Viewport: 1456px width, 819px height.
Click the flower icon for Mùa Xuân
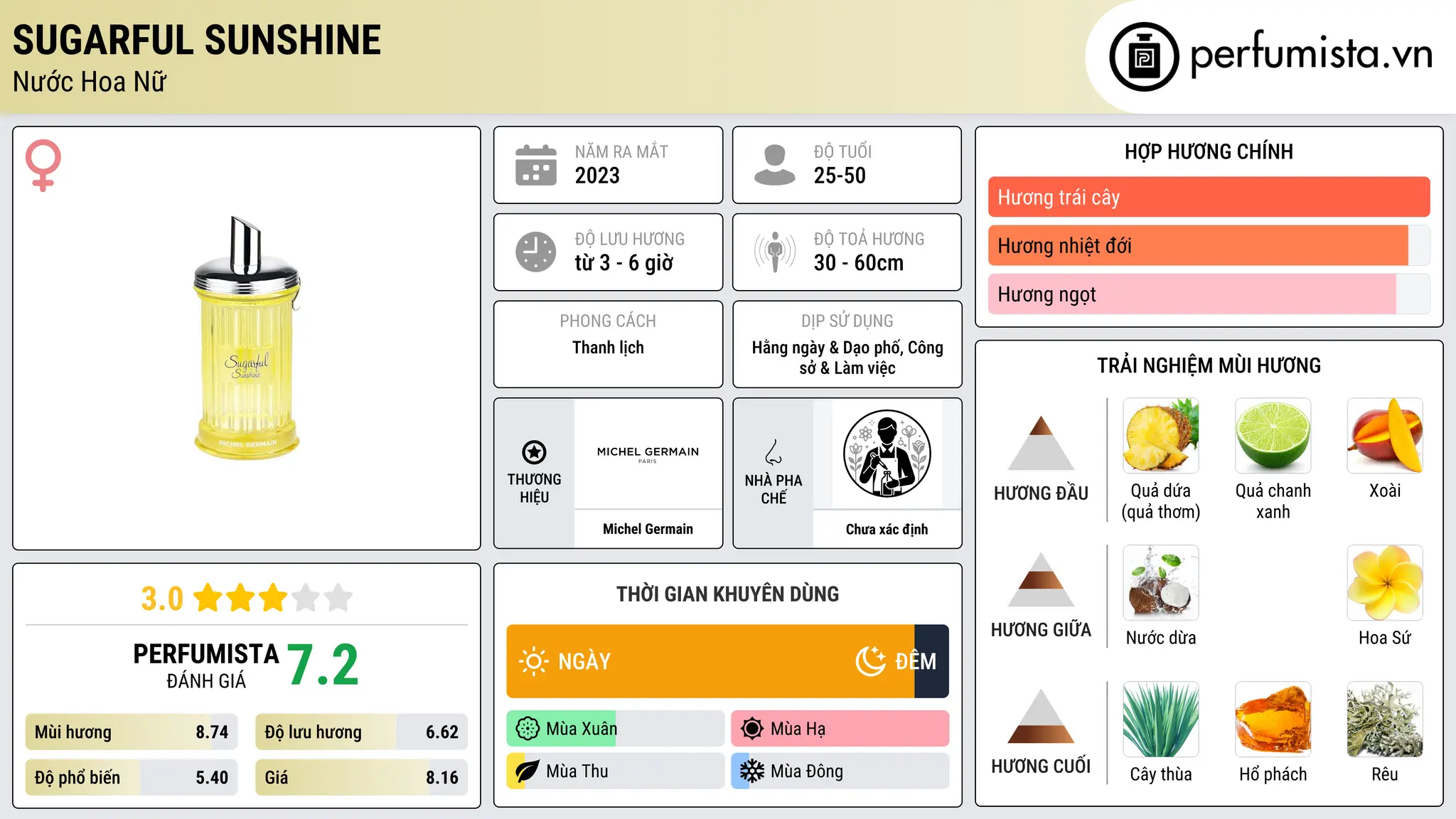pos(528,729)
